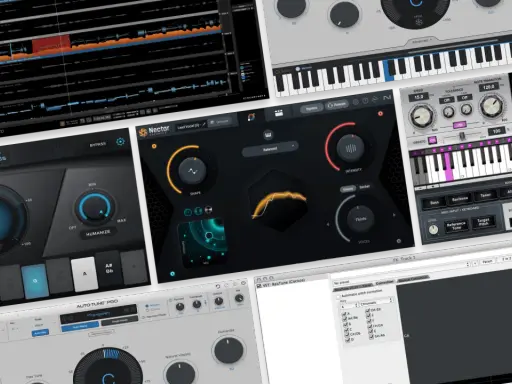
Task: Click Level knob beside Reference Tone button
Action: click(x=433, y=230)
